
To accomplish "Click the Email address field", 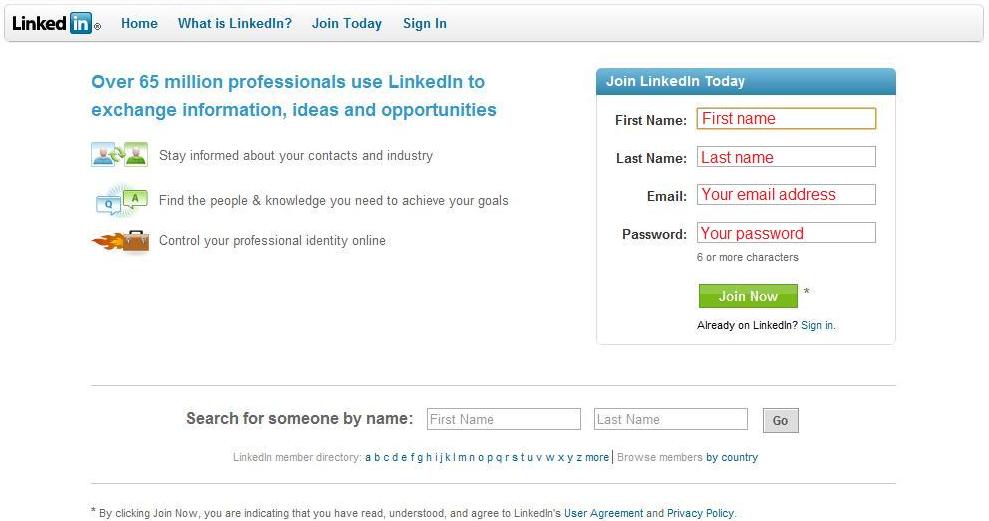I will point(787,194).
